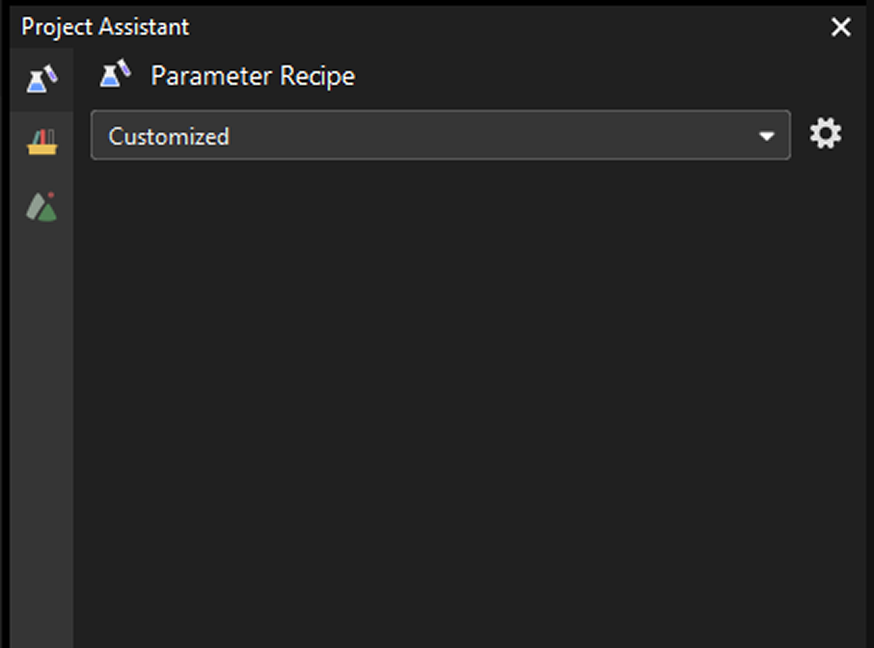Viewport: 874px width, 648px height.
Task: Select the bookshelf library sidebar icon
Action: point(41,143)
